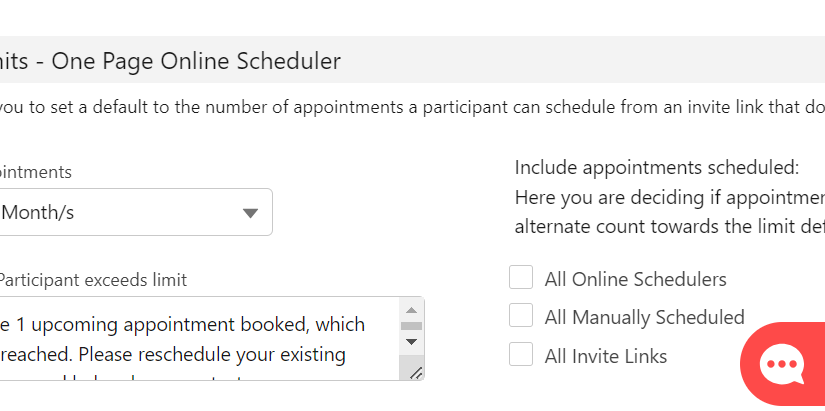Click the "All Online Schedulers" label text

[635, 279]
